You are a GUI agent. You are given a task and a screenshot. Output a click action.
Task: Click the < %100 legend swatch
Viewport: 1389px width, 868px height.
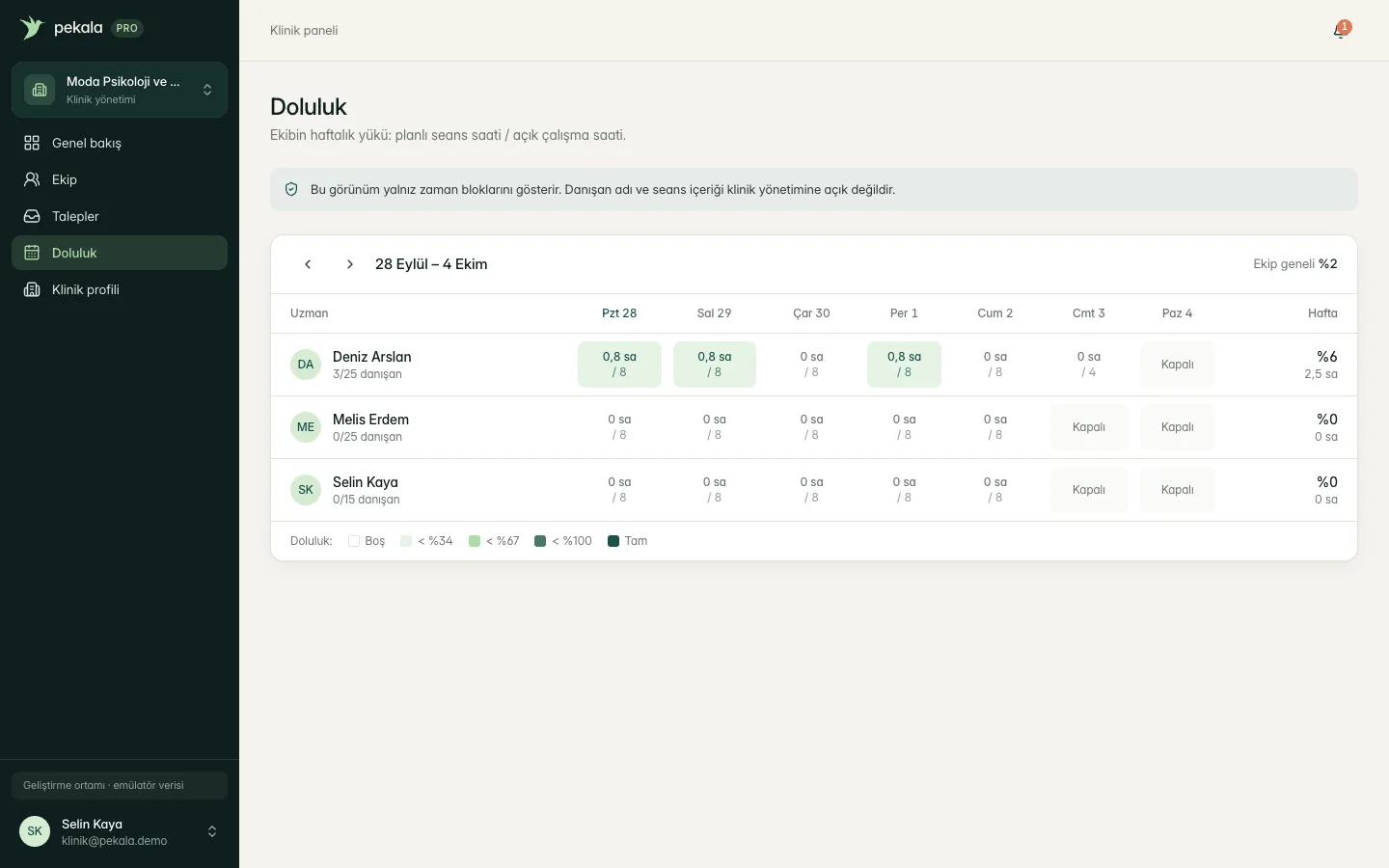point(540,541)
